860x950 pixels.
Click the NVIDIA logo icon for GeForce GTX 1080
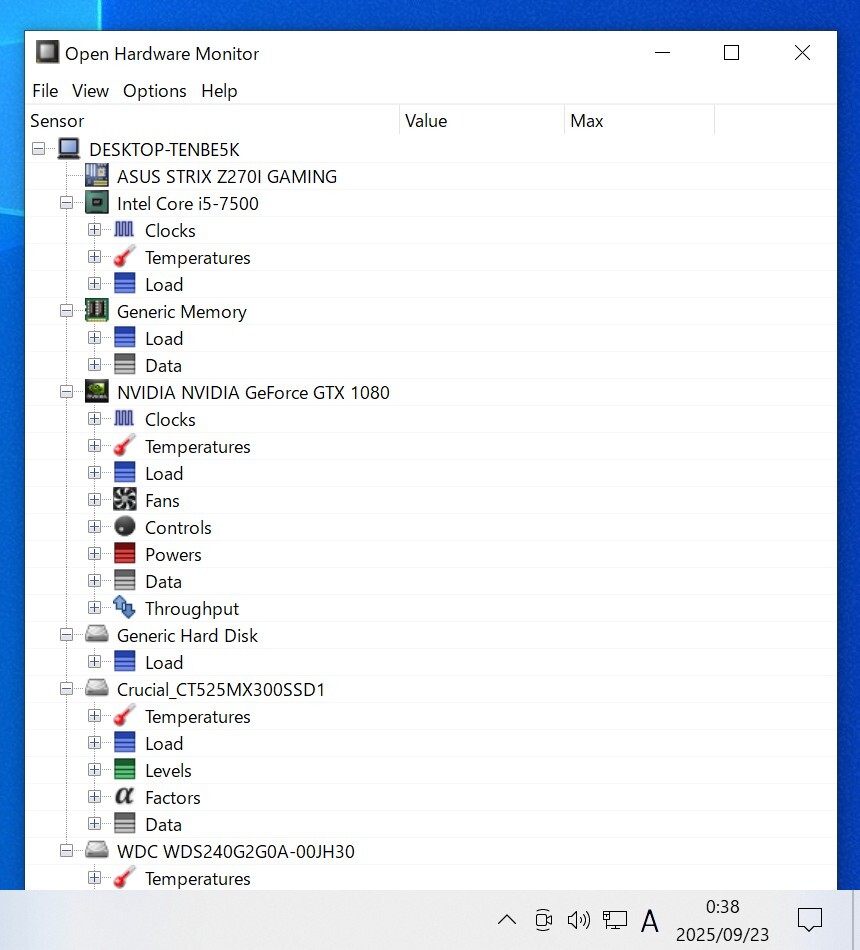coord(97,392)
